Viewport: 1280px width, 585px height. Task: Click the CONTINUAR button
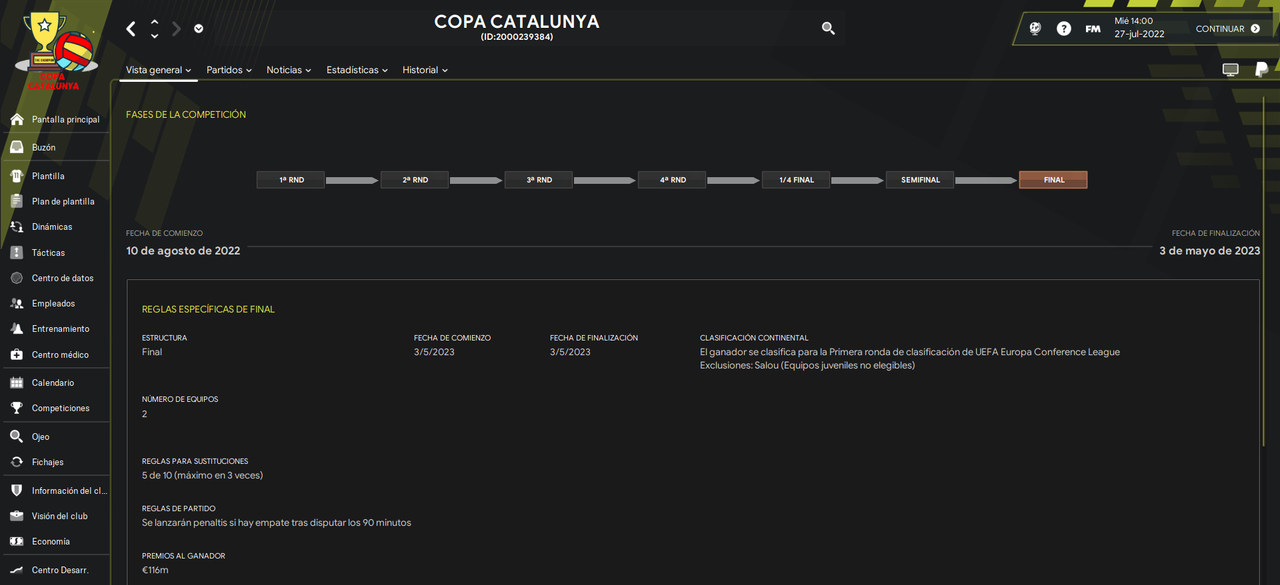point(1228,29)
